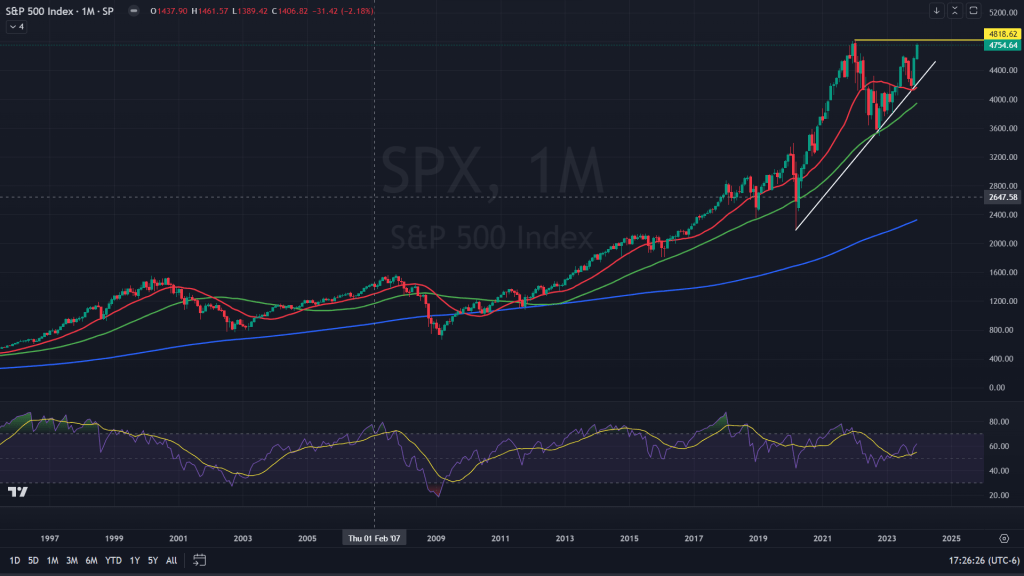
Task: Show All available chart history
Action: point(171,560)
